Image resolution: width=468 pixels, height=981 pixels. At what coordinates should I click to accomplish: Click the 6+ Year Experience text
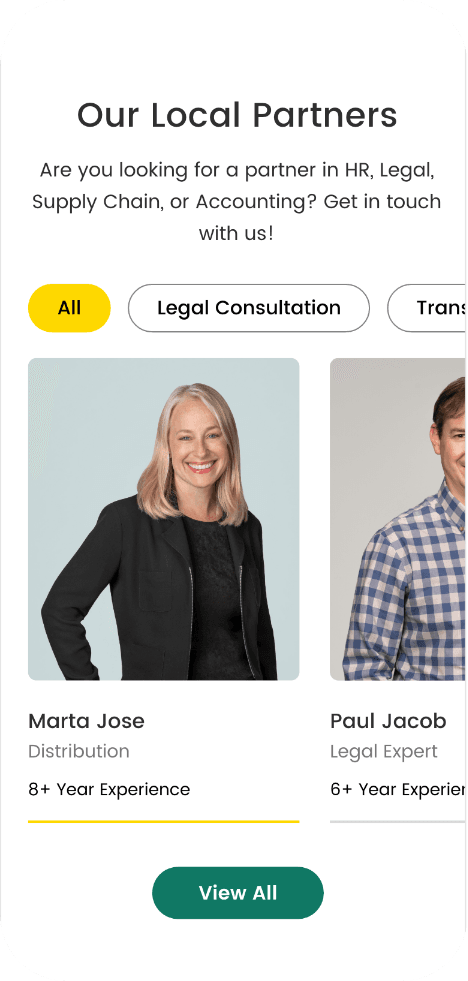[x=398, y=790]
